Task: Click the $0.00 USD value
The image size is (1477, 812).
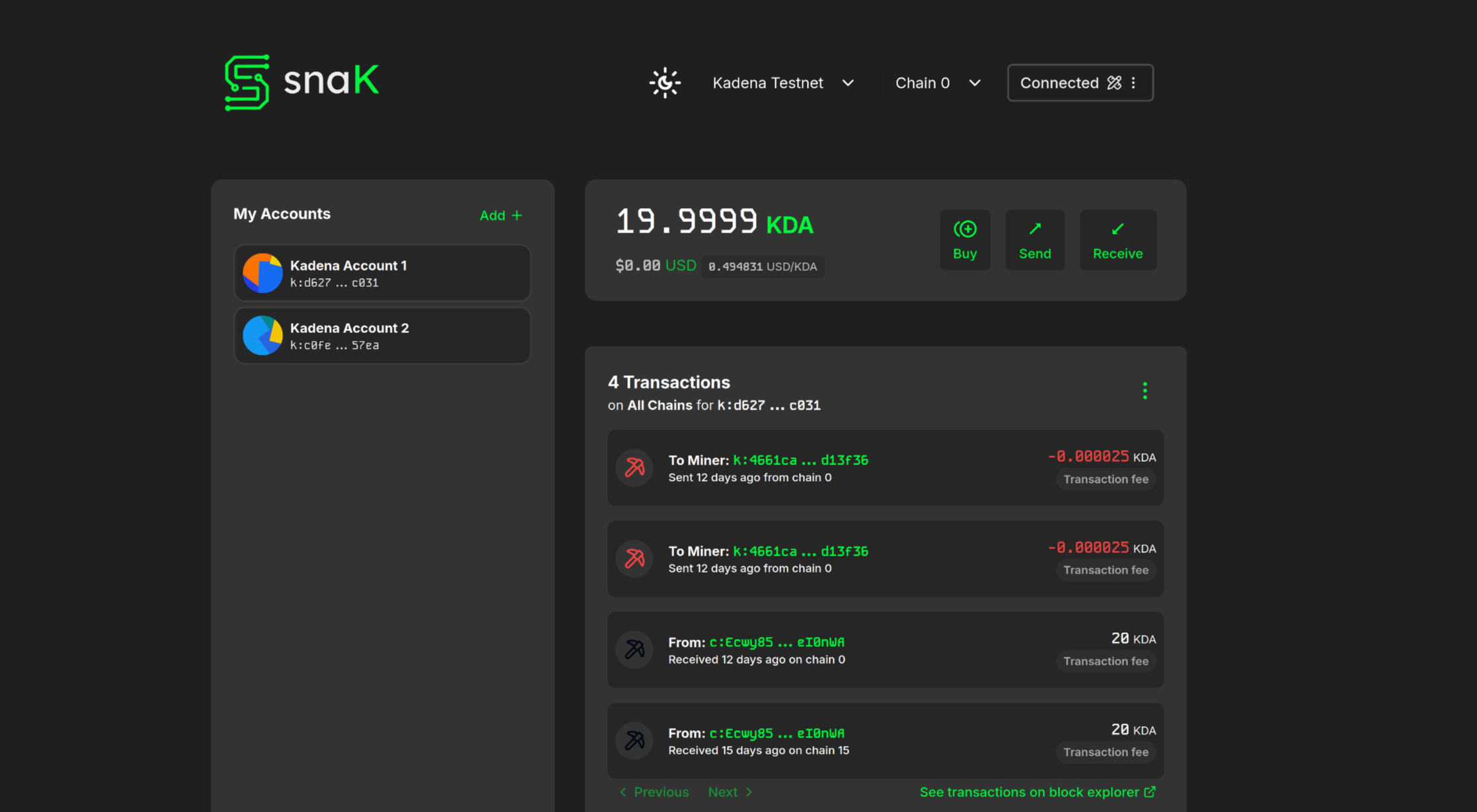Action: (656, 266)
